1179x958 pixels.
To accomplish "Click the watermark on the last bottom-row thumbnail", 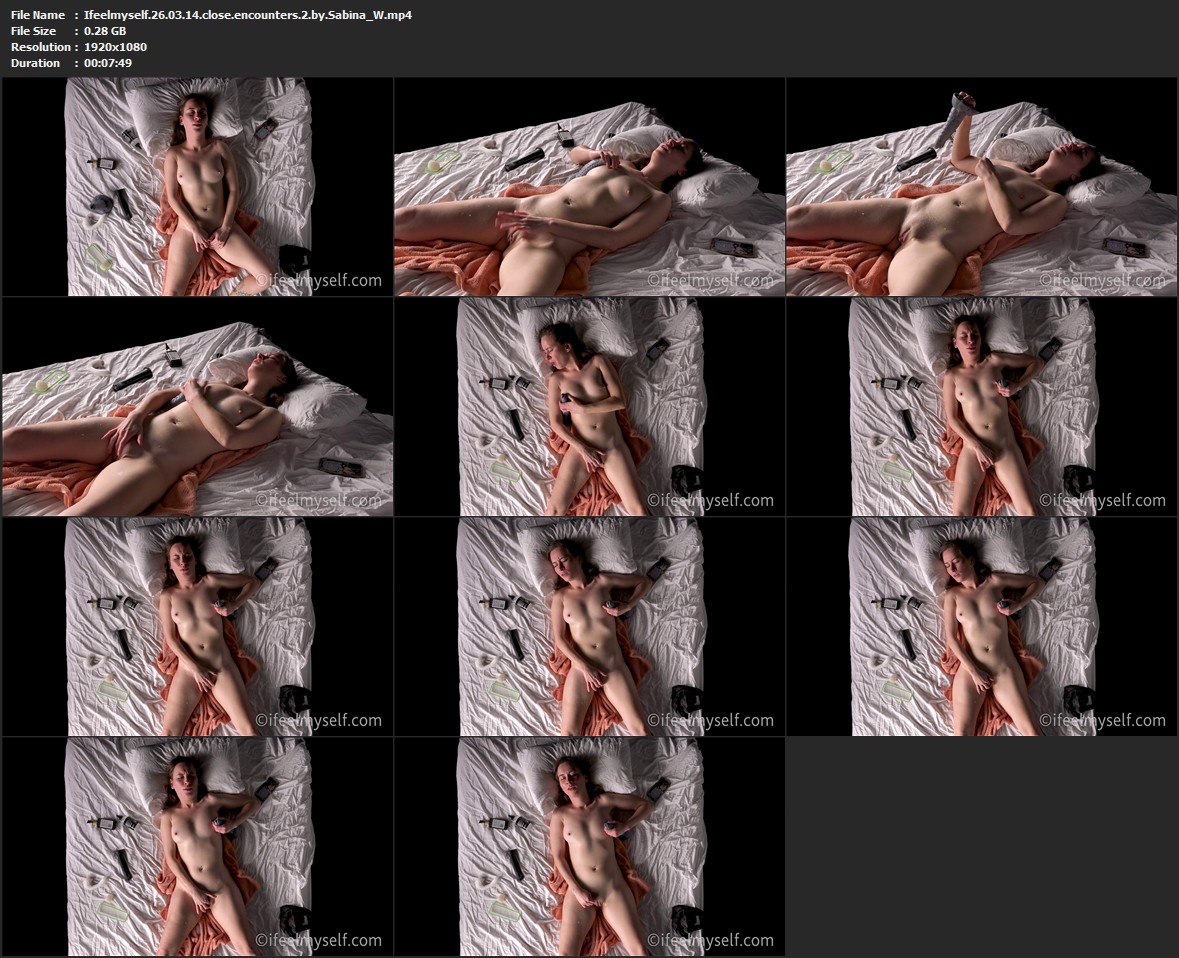I will (711, 940).
